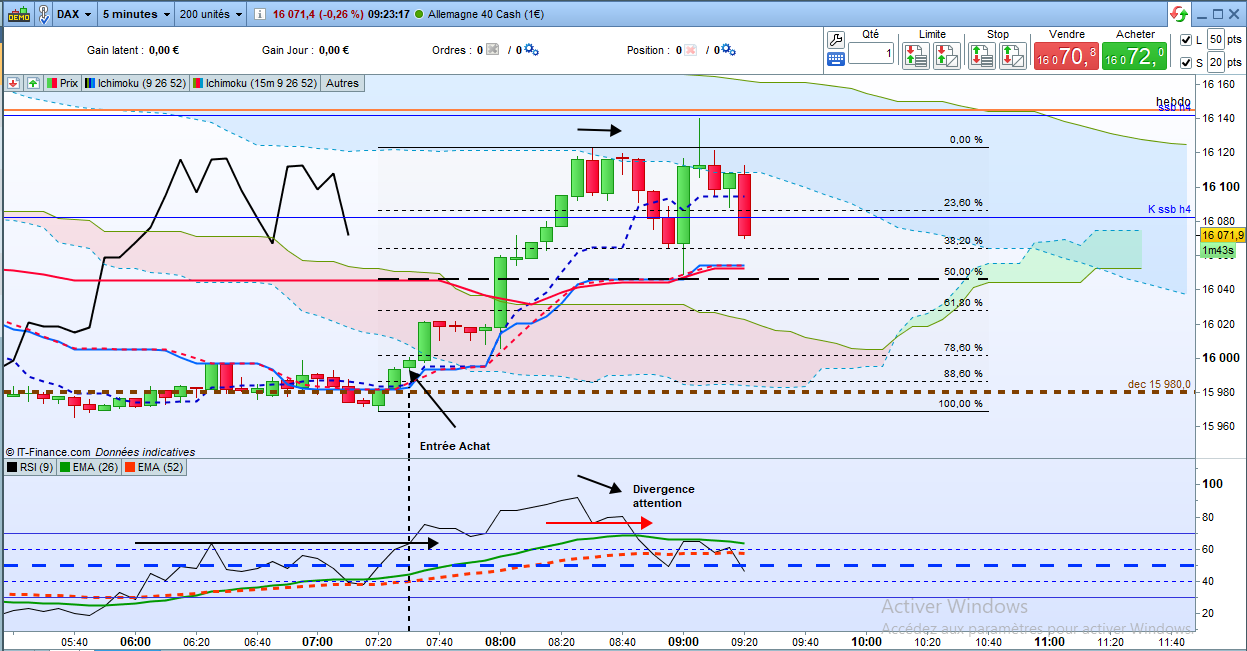Image resolution: width=1247 pixels, height=651 pixels.
Task: Click the IT-Finance.com copyright link
Action: (47, 452)
